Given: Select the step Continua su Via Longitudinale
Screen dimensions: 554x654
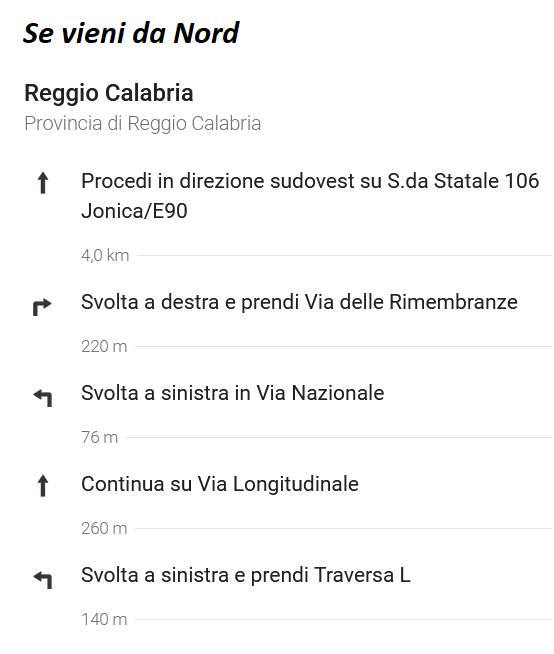Looking at the screenshot, I should click(220, 484).
